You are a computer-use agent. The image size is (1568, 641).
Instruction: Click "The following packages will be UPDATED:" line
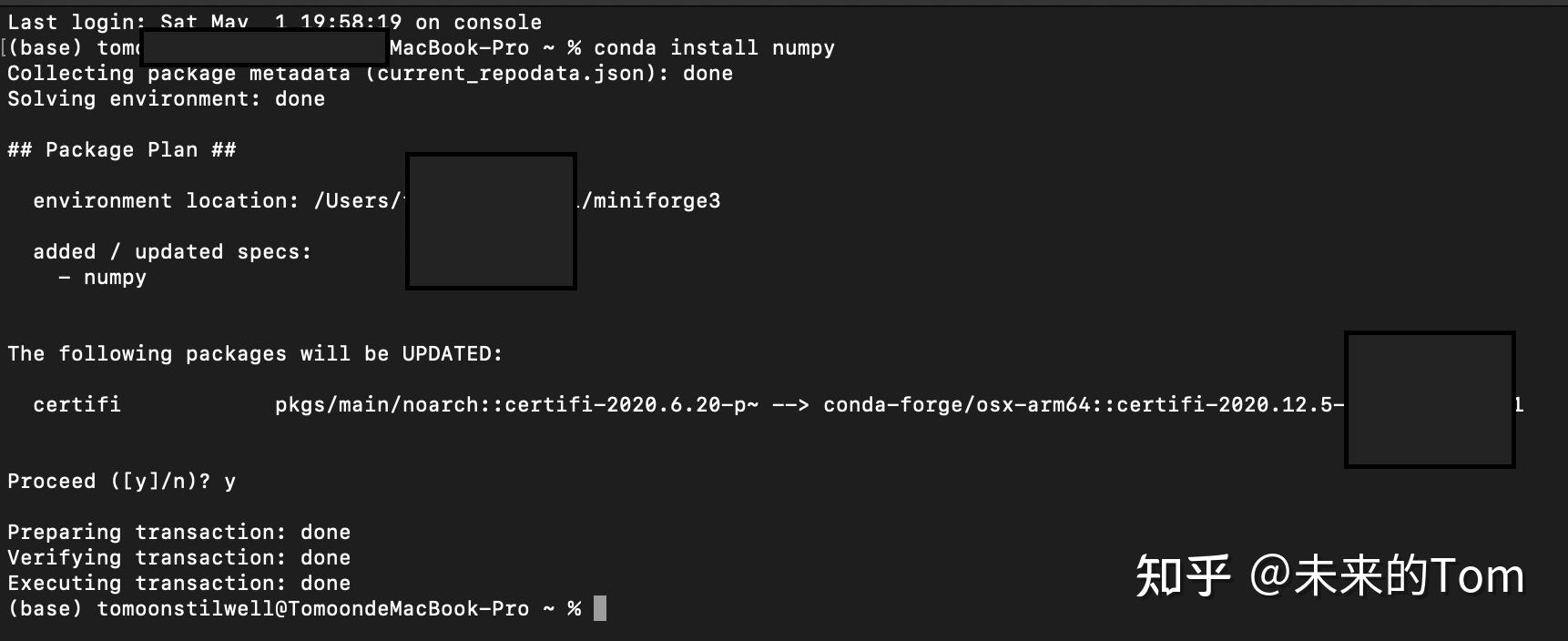coord(255,353)
